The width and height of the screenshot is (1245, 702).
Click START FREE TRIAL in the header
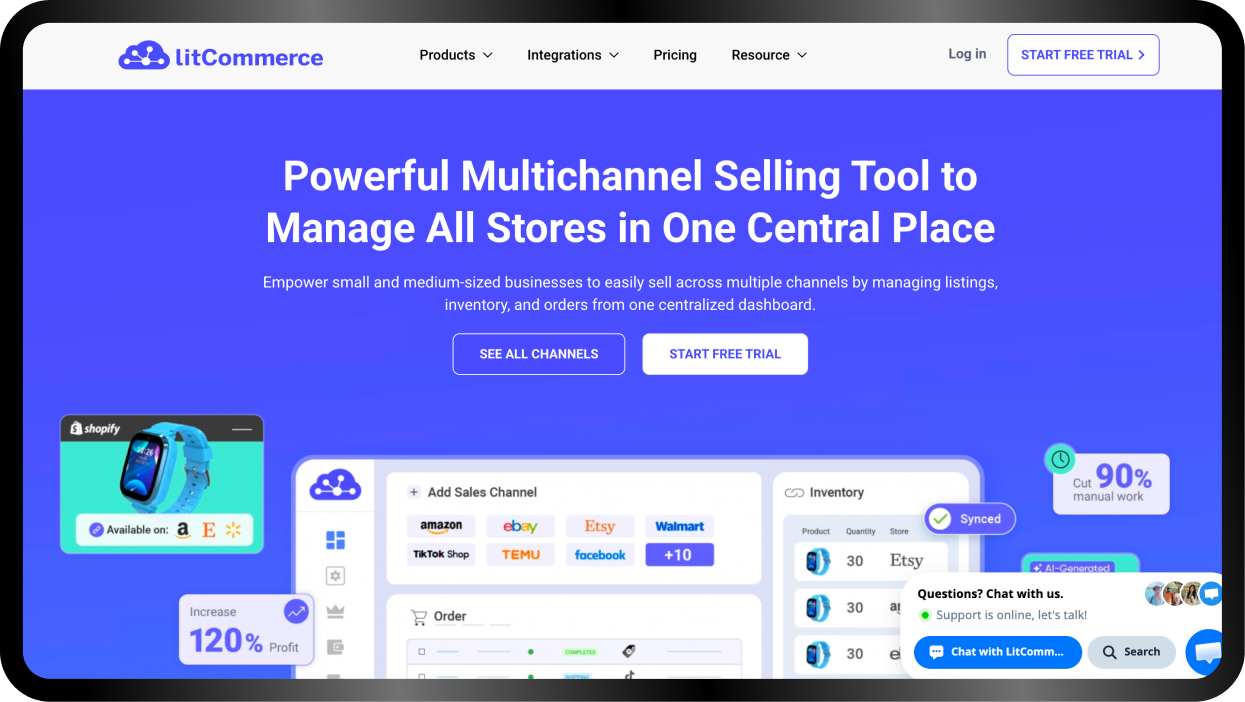1083,55
